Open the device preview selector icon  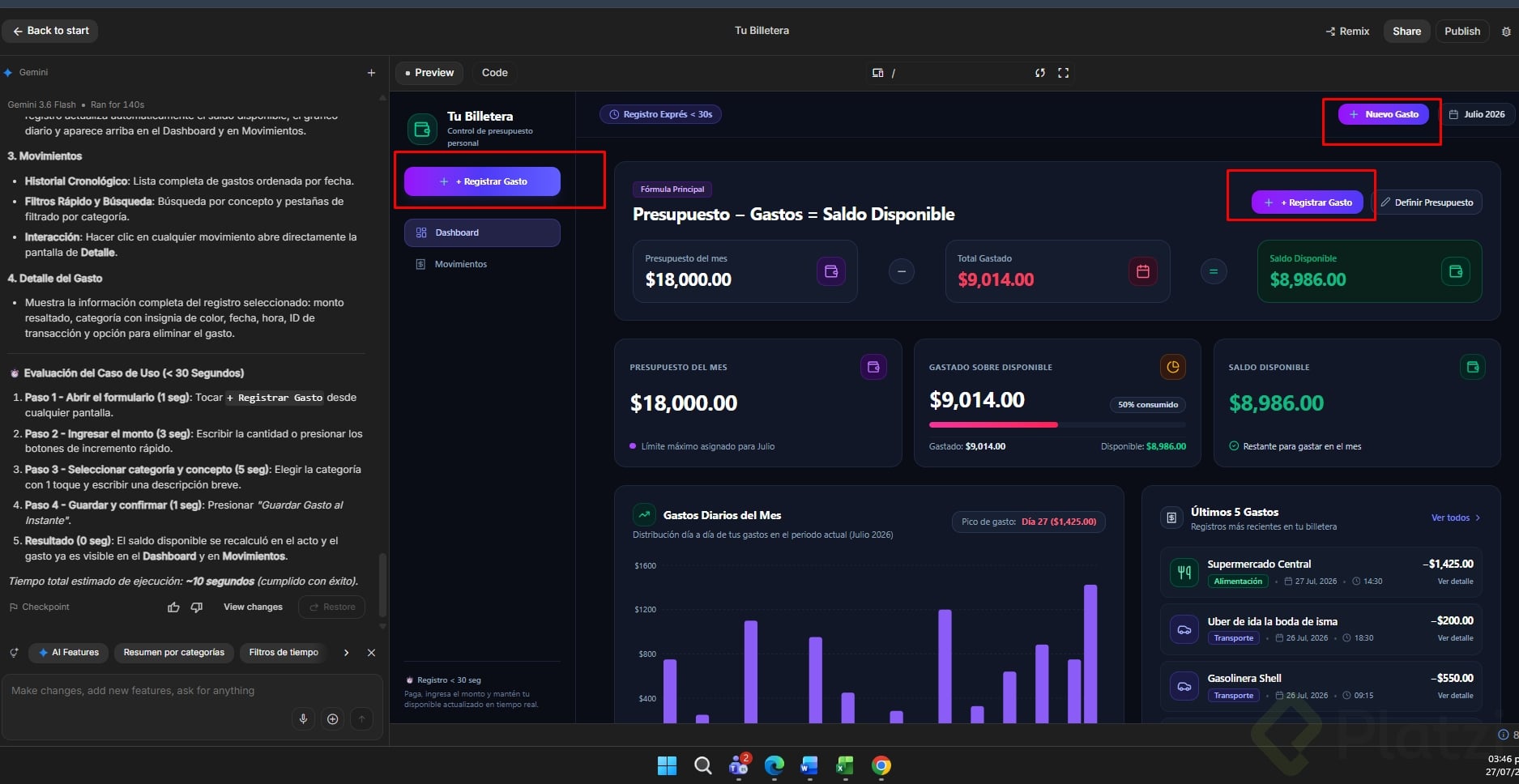point(877,73)
